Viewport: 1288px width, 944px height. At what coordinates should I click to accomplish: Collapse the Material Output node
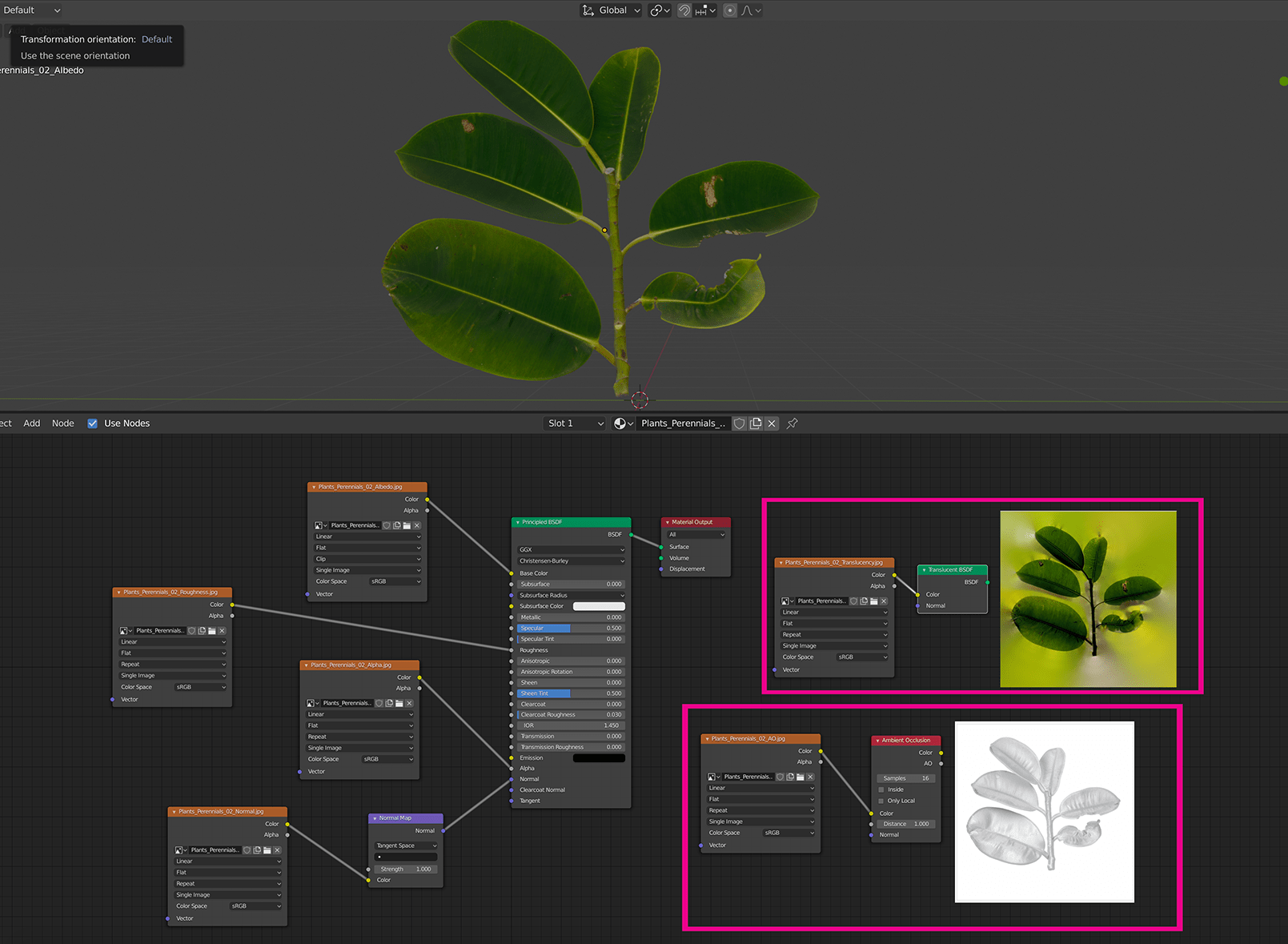pyautogui.click(x=667, y=522)
